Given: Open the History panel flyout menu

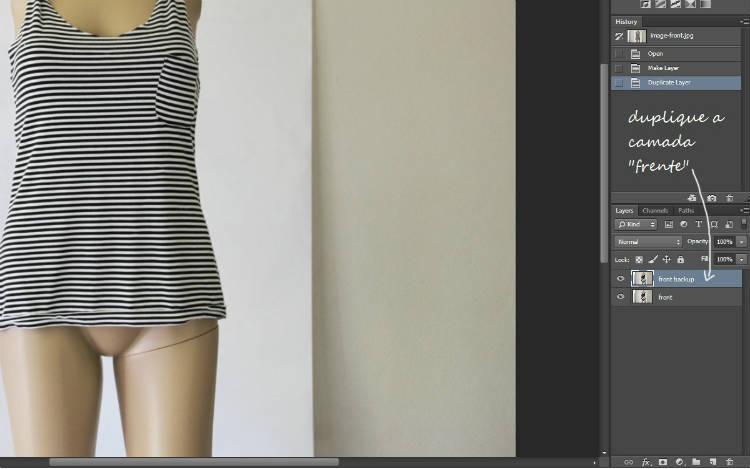Looking at the screenshot, I should click(x=744, y=22).
